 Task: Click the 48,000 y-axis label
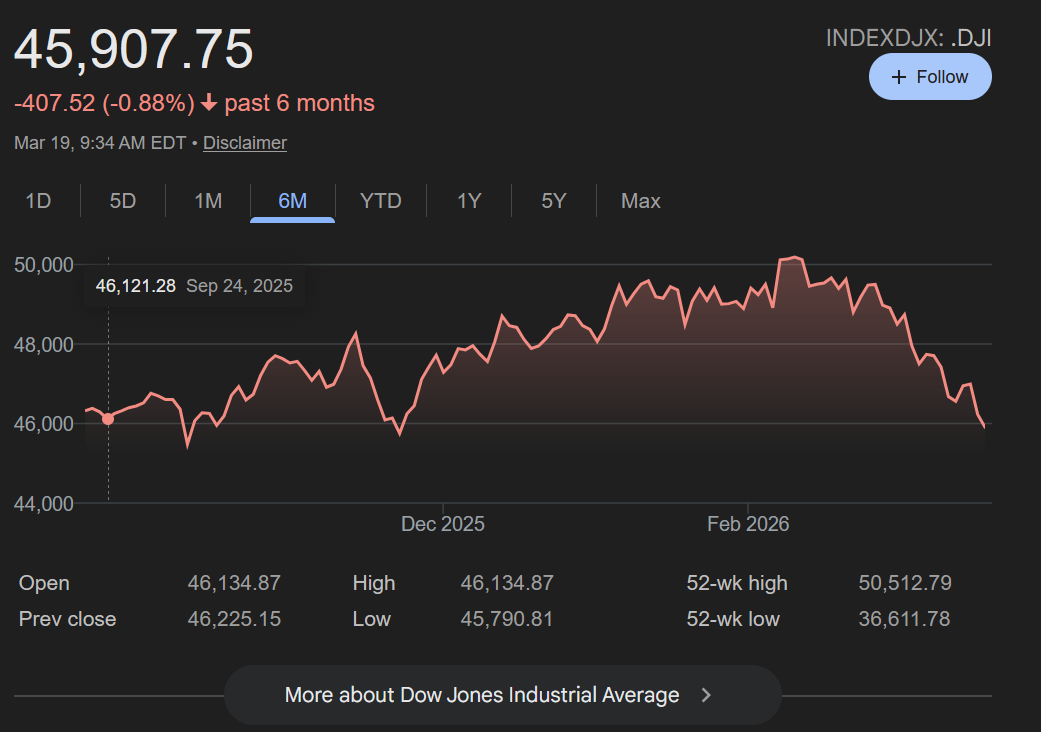(x=44, y=344)
